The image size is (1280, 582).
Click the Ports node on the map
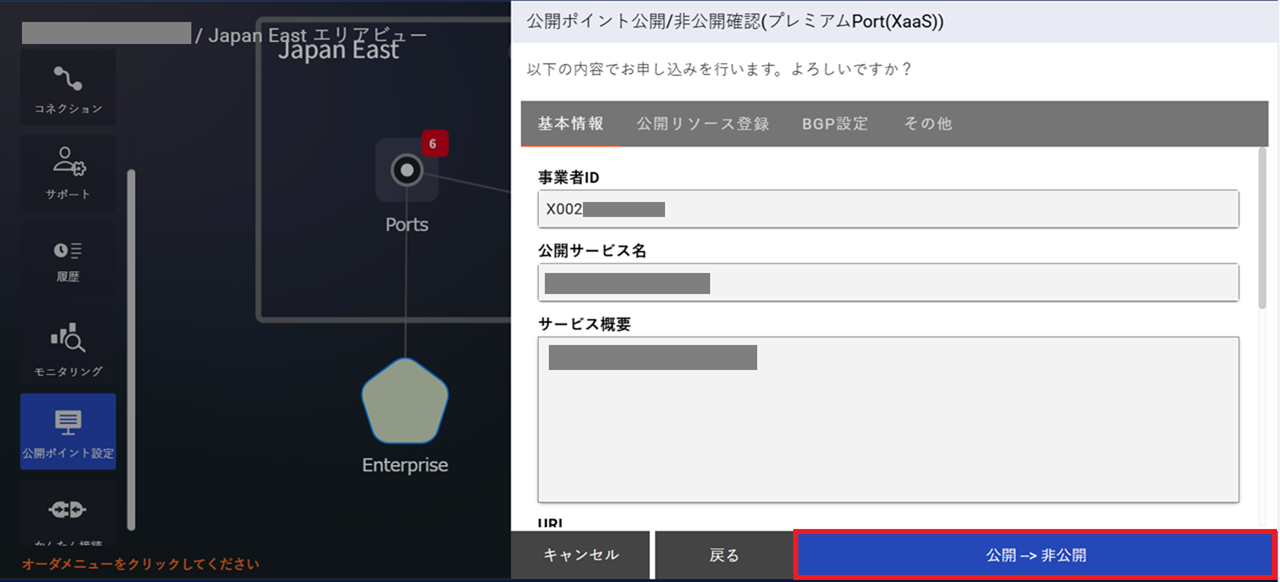(406, 170)
